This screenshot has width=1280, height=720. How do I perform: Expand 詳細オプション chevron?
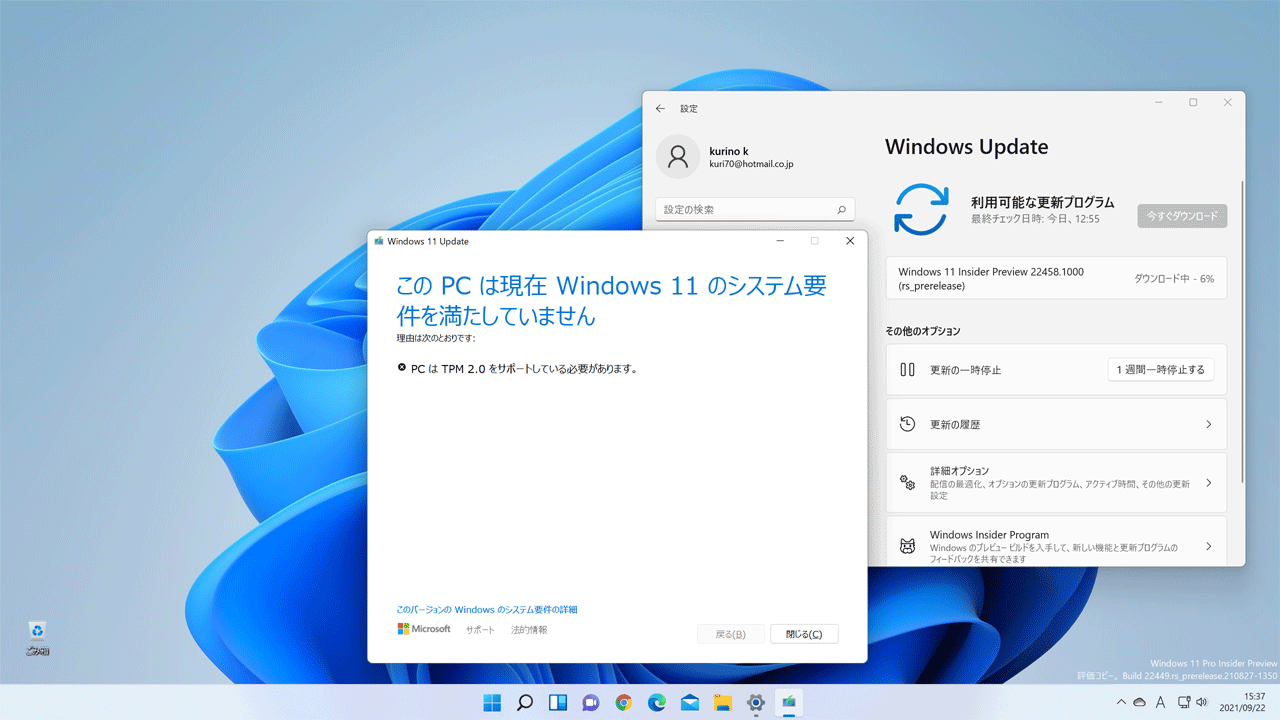click(1208, 482)
